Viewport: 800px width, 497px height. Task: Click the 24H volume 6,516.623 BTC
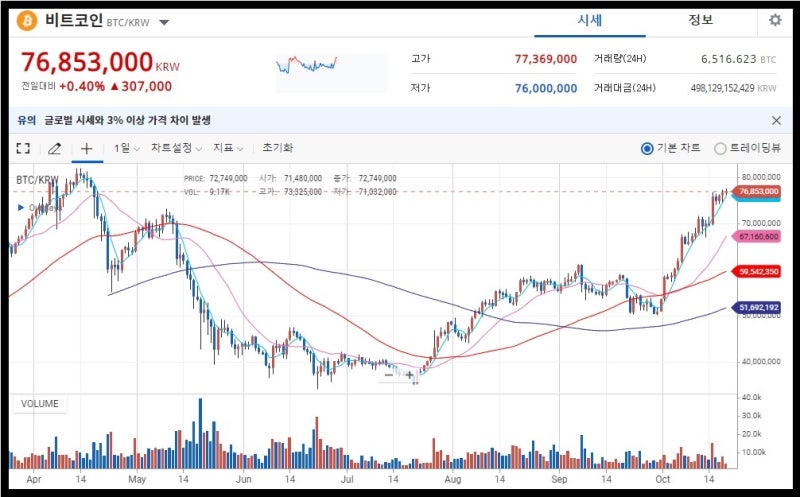tap(738, 59)
